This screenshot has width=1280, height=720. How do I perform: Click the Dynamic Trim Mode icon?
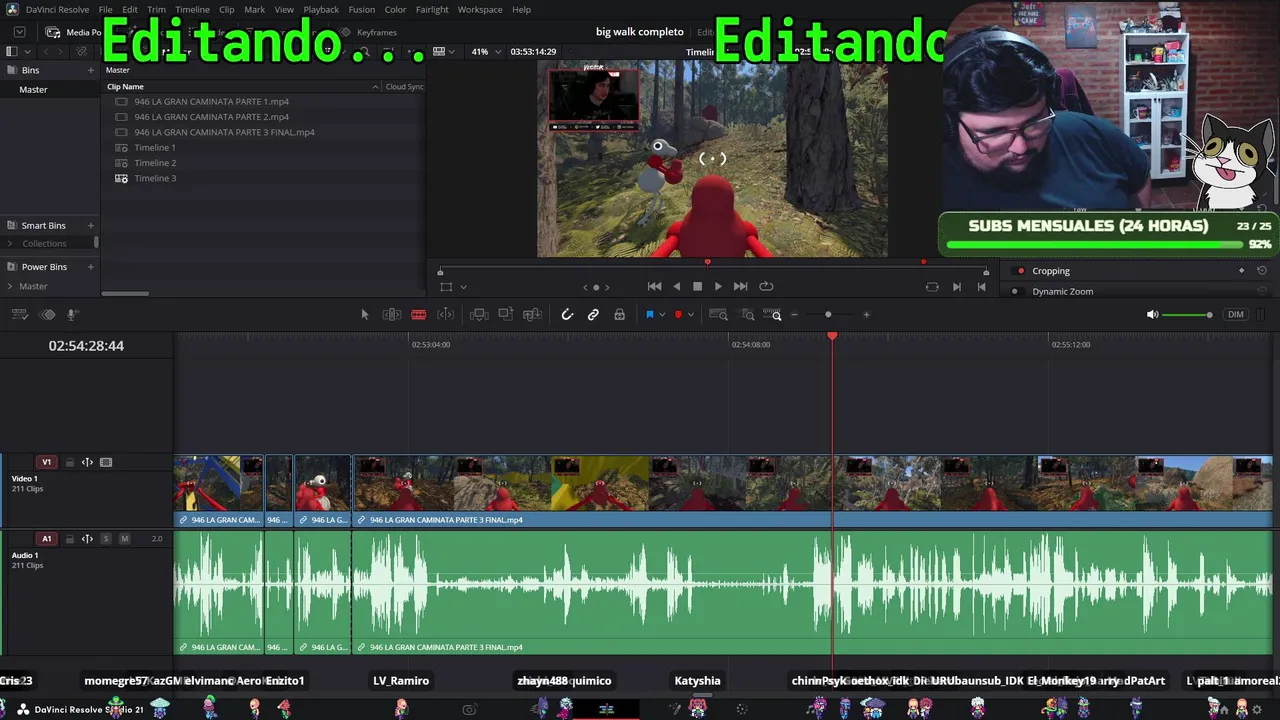tap(446, 315)
